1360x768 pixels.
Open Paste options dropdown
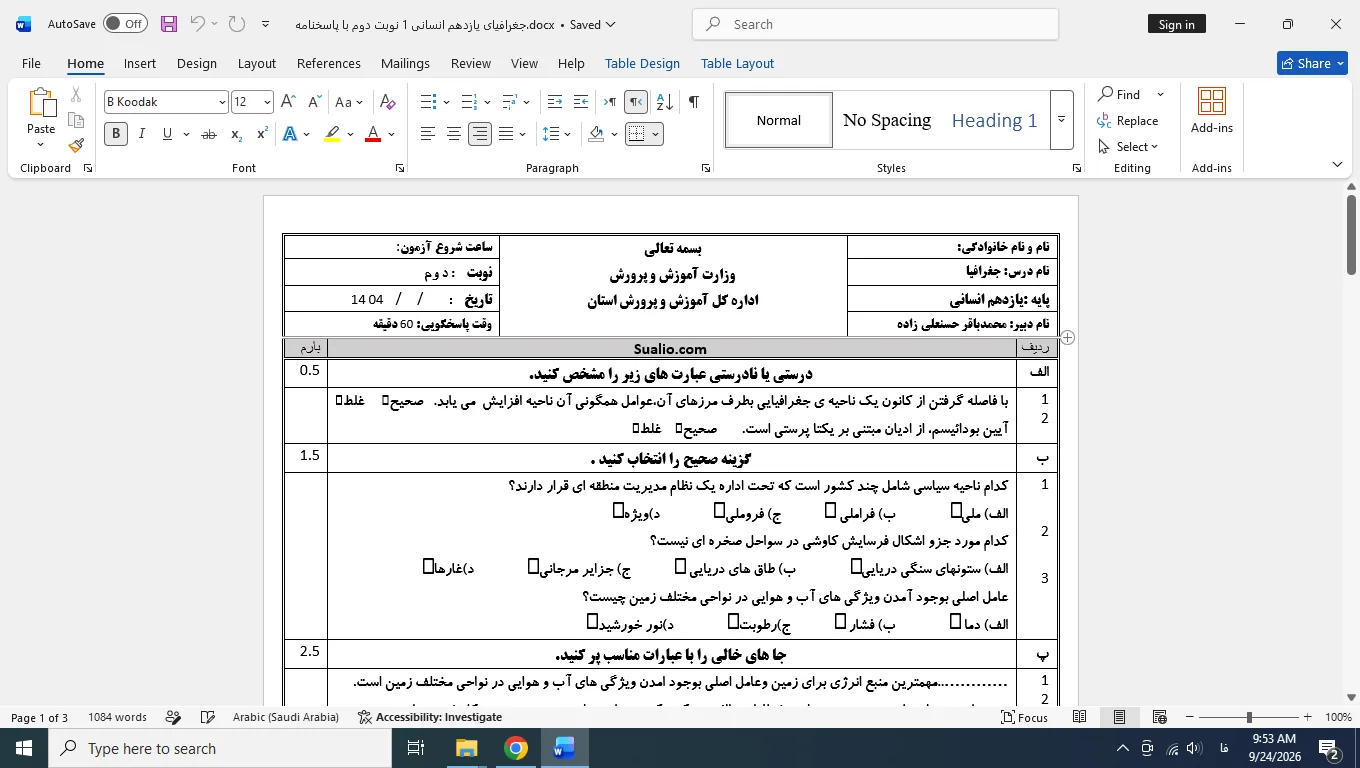point(41,145)
